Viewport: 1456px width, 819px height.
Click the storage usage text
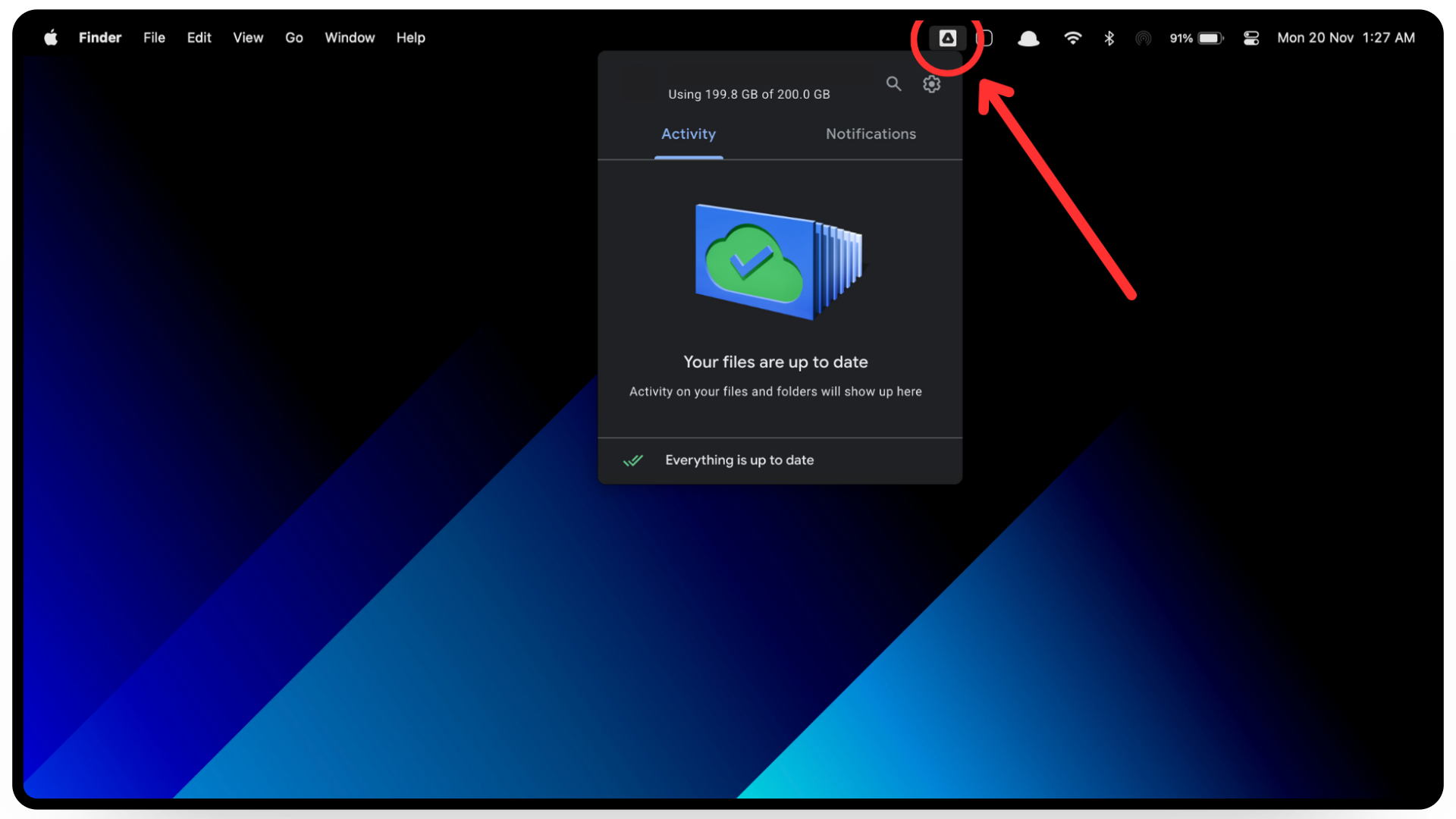(x=748, y=94)
